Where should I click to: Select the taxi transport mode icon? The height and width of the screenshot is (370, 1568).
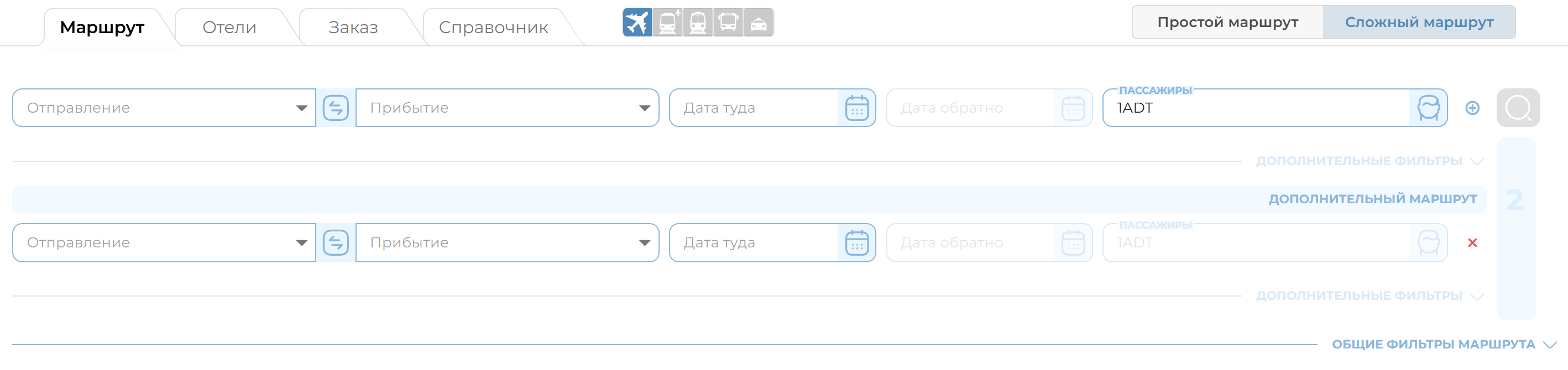pyautogui.click(x=759, y=23)
